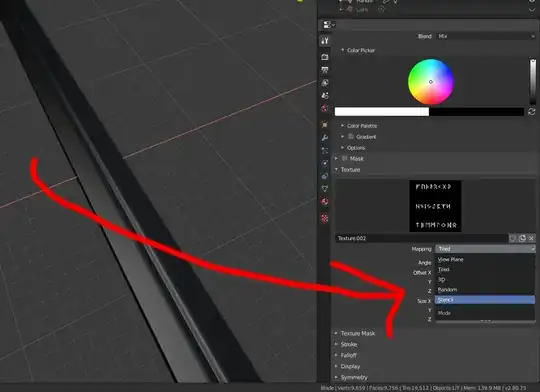Open the Mapping dropdown showing Tiled
Viewport: 540px width, 392px height.
pos(486,249)
